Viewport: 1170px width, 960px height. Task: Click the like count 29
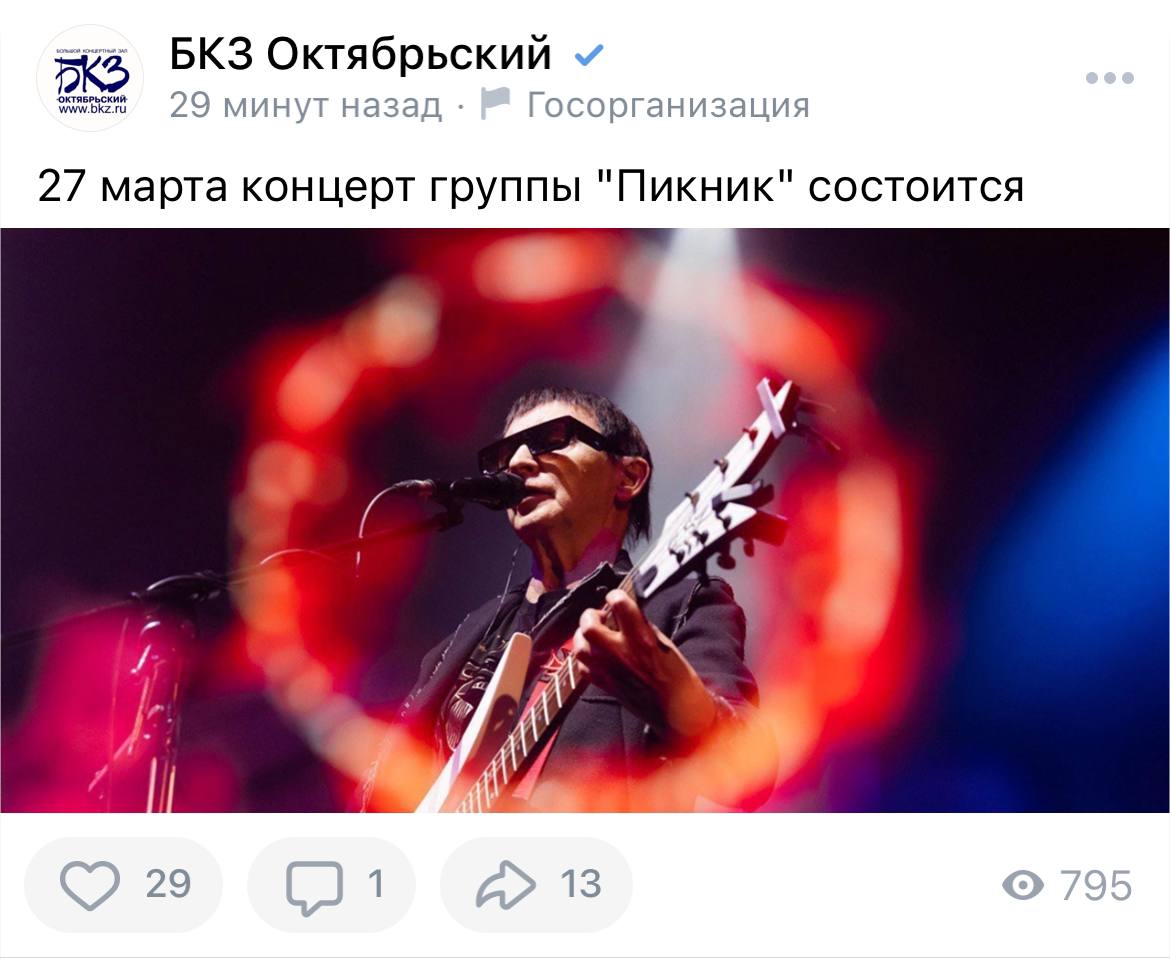point(169,885)
